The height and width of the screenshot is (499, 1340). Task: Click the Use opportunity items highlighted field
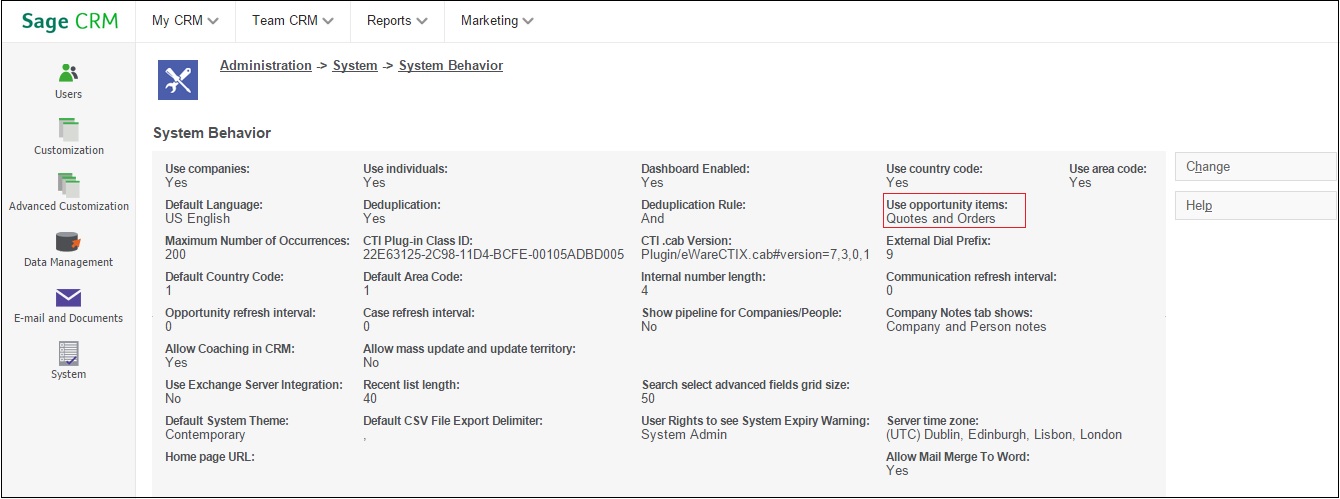coord(954,211)
